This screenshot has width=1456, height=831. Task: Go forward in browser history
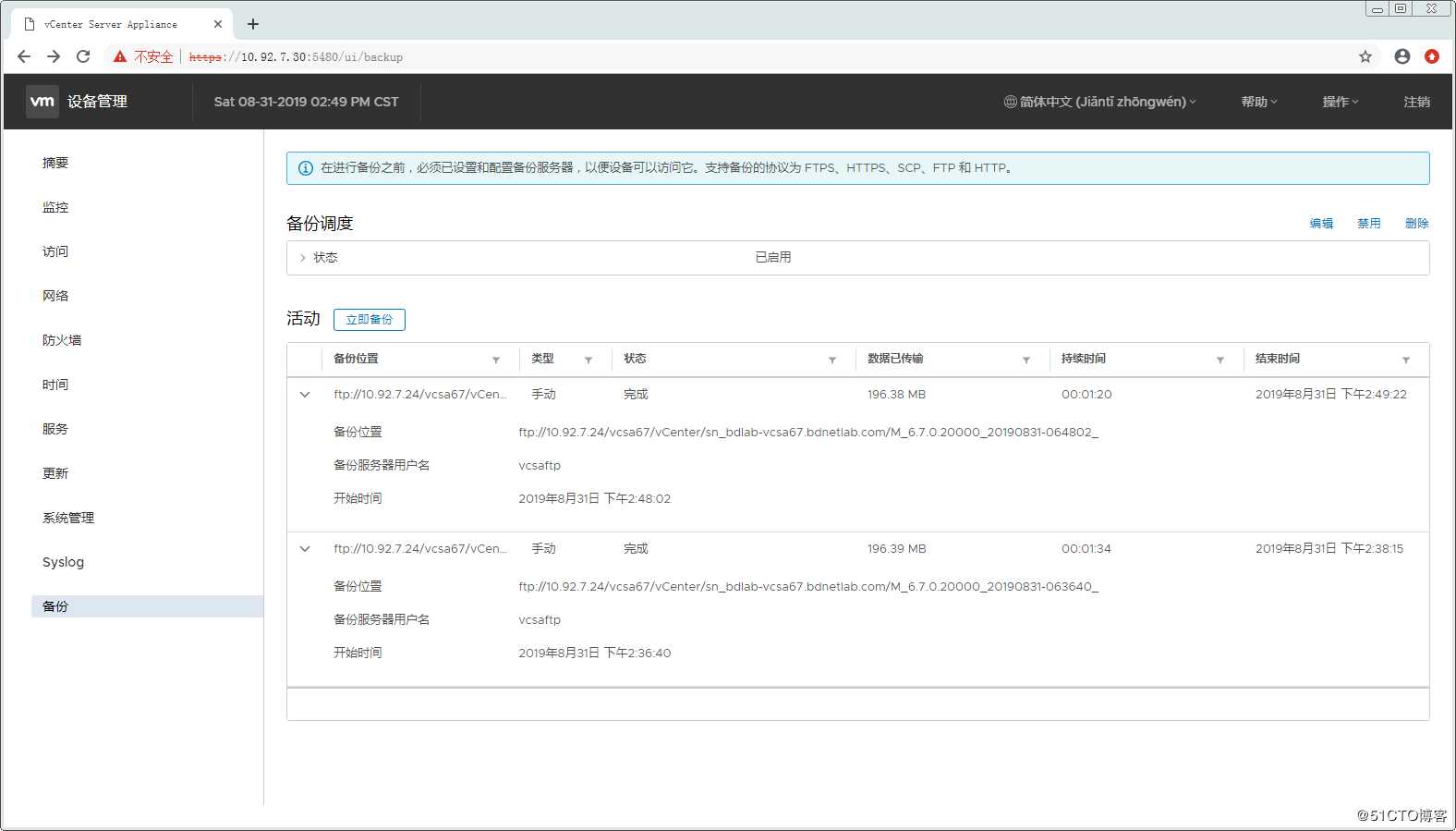[54, 56]
